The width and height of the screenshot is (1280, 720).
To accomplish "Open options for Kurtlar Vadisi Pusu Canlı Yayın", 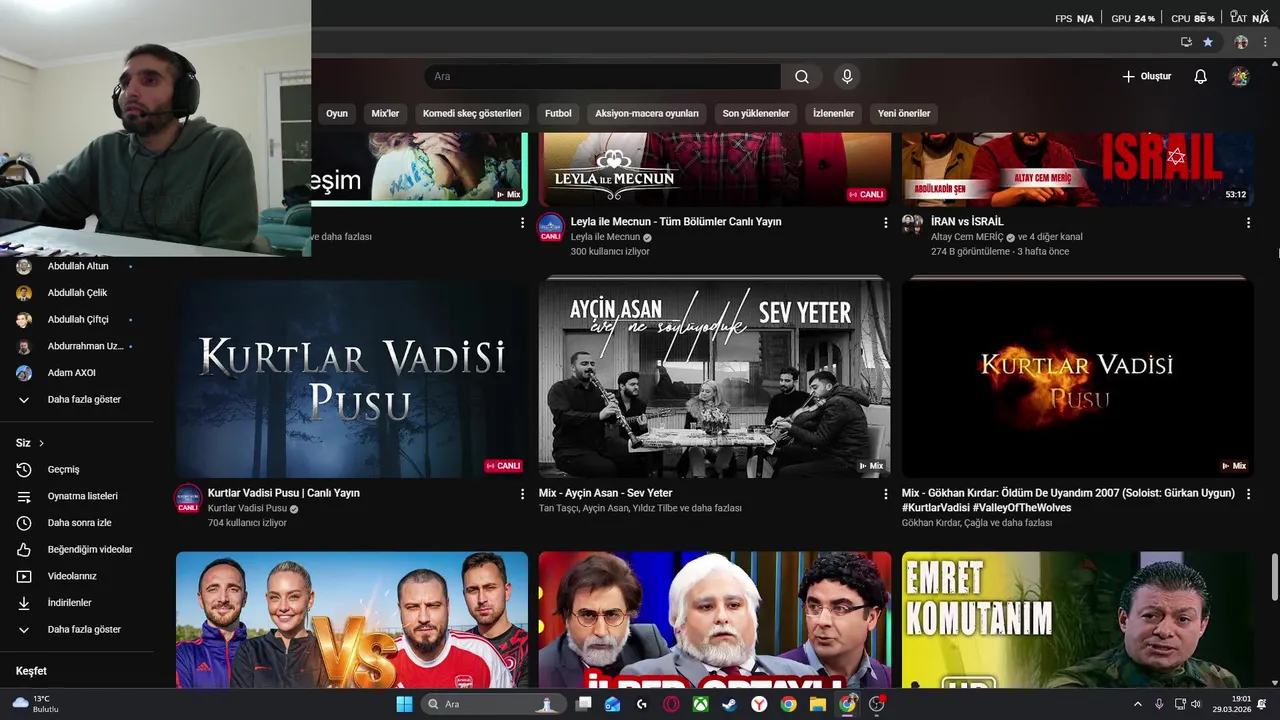I will (x=522, y=494).
